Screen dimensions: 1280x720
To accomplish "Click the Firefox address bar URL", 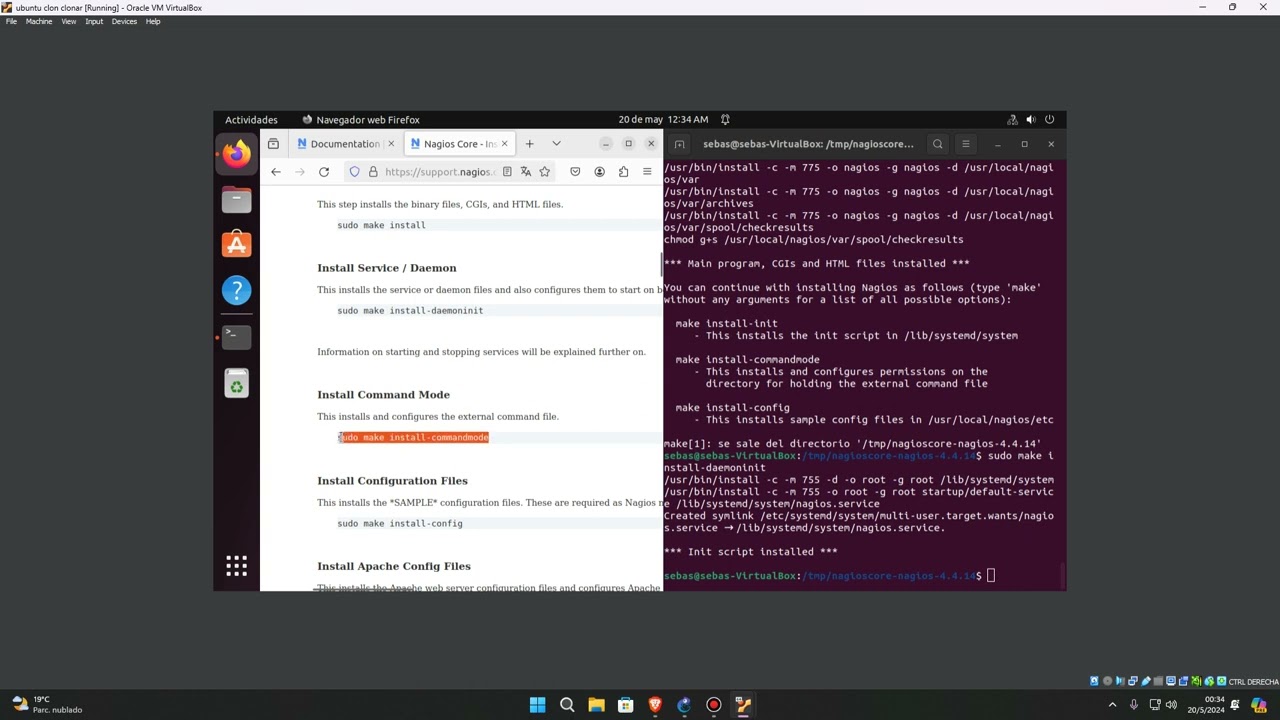I will coord(440,172).
